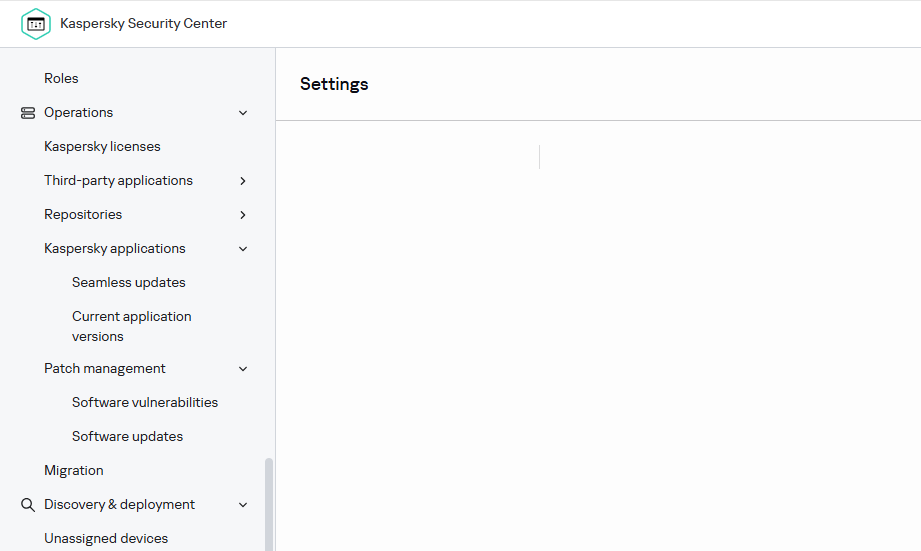Viewport: 921px width, 551px height.
Task: Collapse the Kaspersky applications chevron
Action: [x=243, y=249]
